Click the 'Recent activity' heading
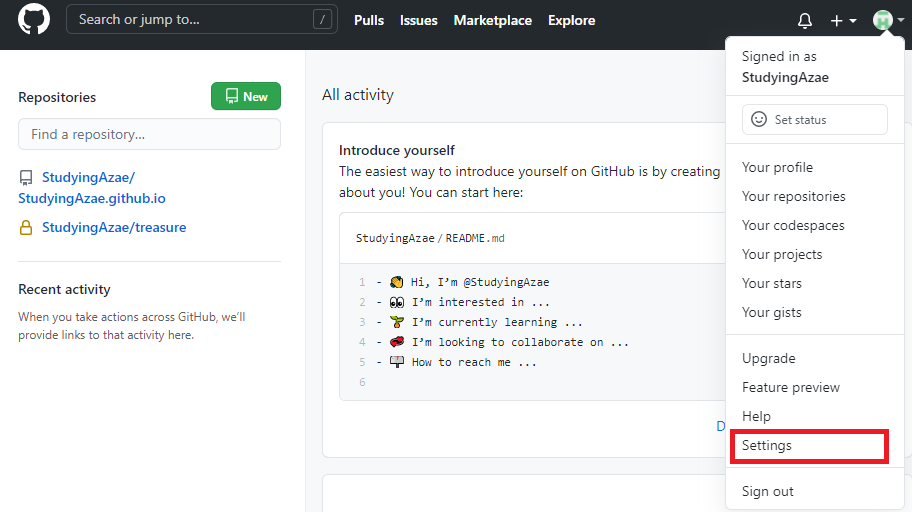This screenshot has width=912, height=512. tap(64, 289)
